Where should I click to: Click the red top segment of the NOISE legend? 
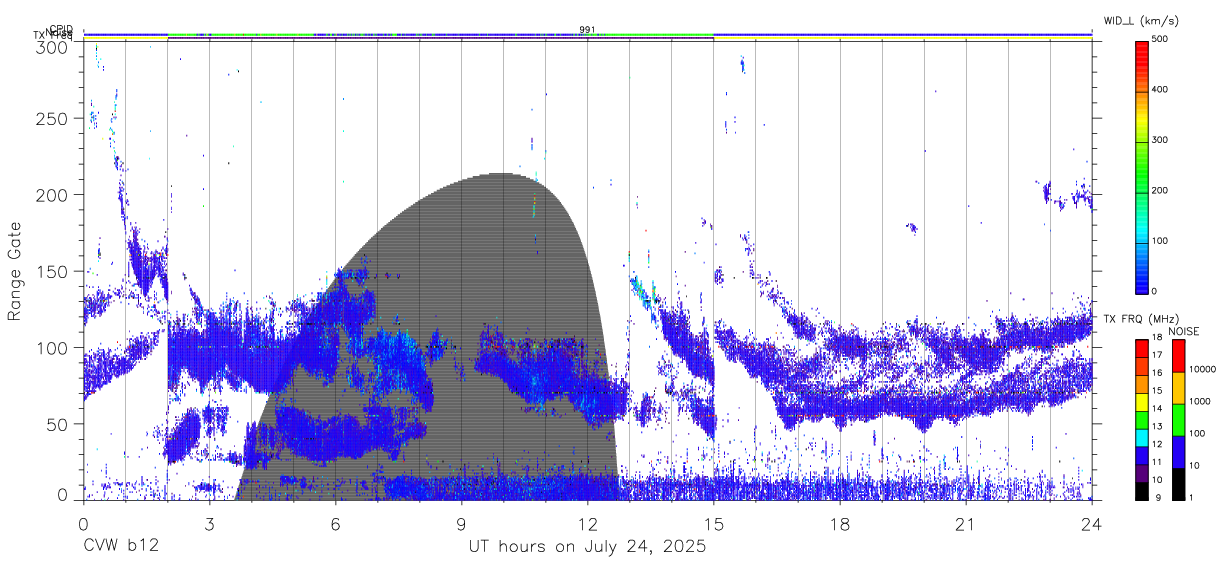(x=1177, y=356)
